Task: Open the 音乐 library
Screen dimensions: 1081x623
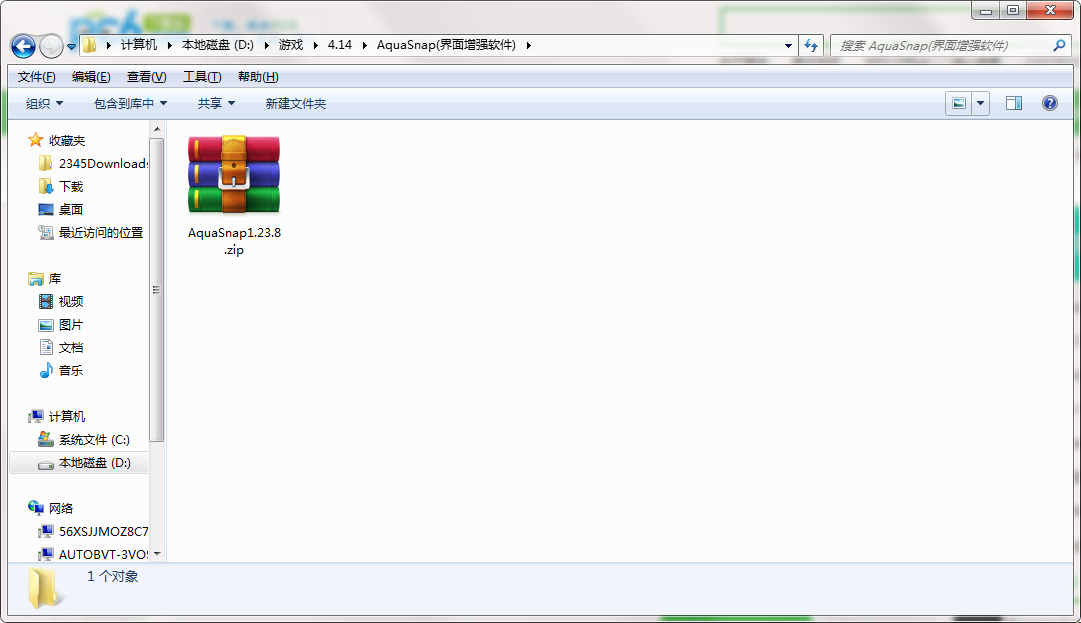Action: [70, 371]
